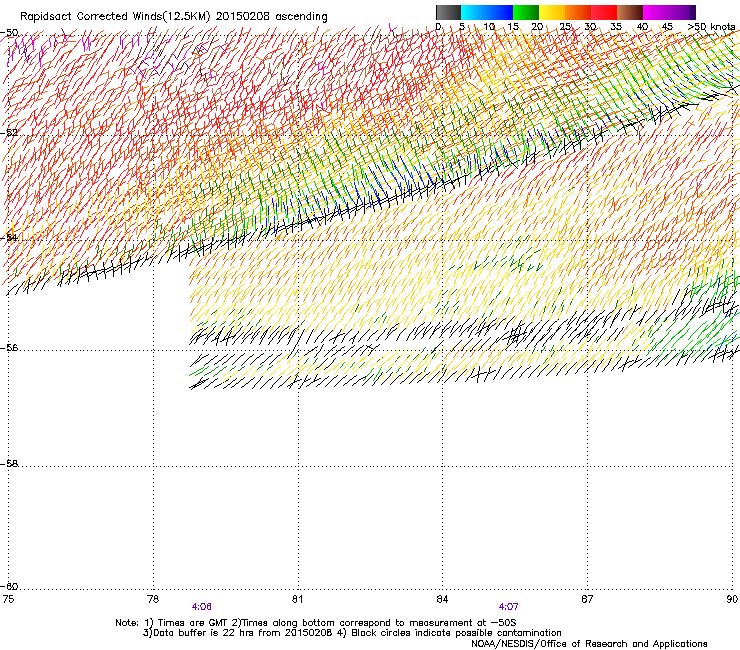Image resolution: width=740 pixels, height=650 pixels.
Task: Click the red 30-35 knots color swatch
Action: [x=604, y=12]
